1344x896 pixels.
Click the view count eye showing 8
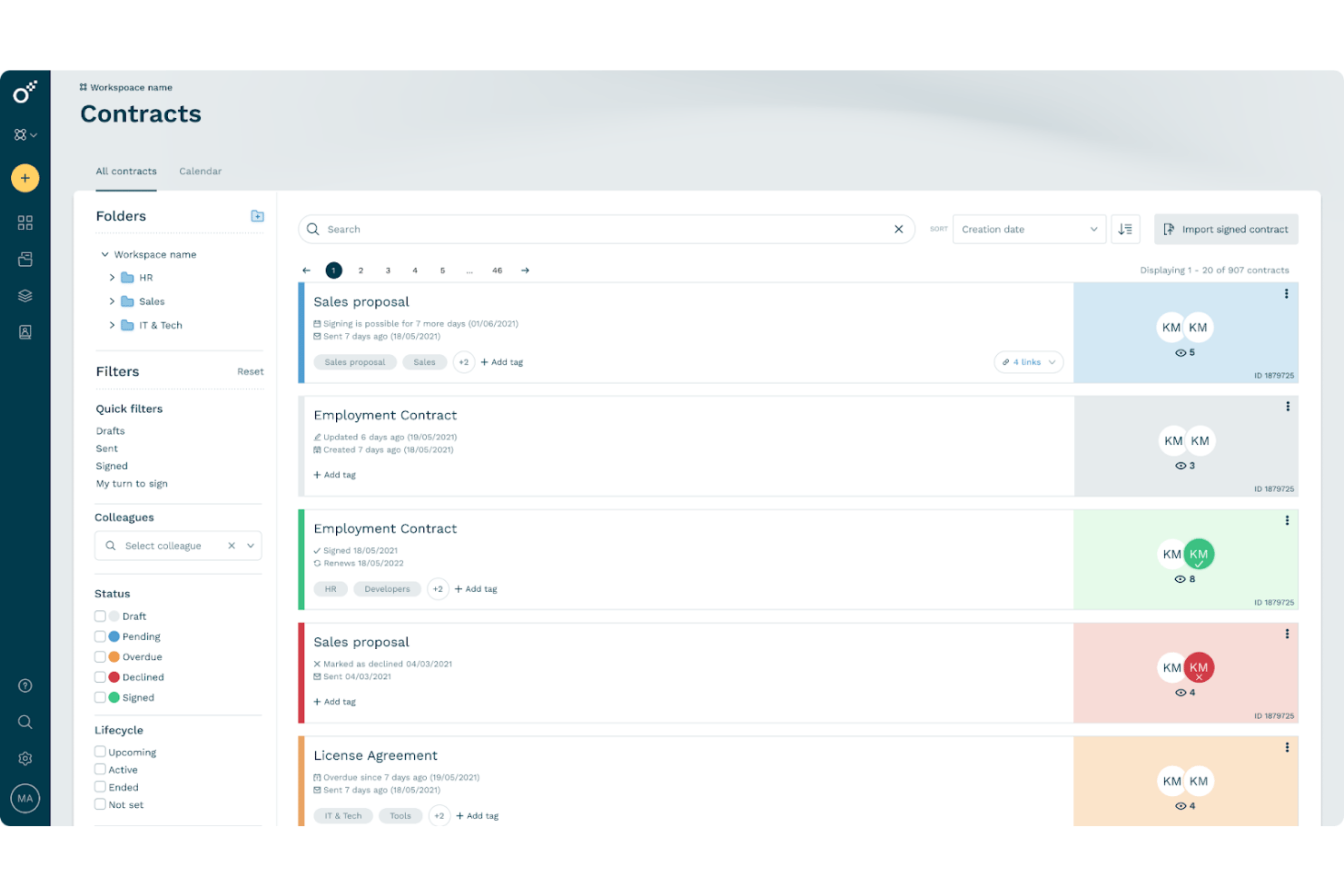point(1184,579)
